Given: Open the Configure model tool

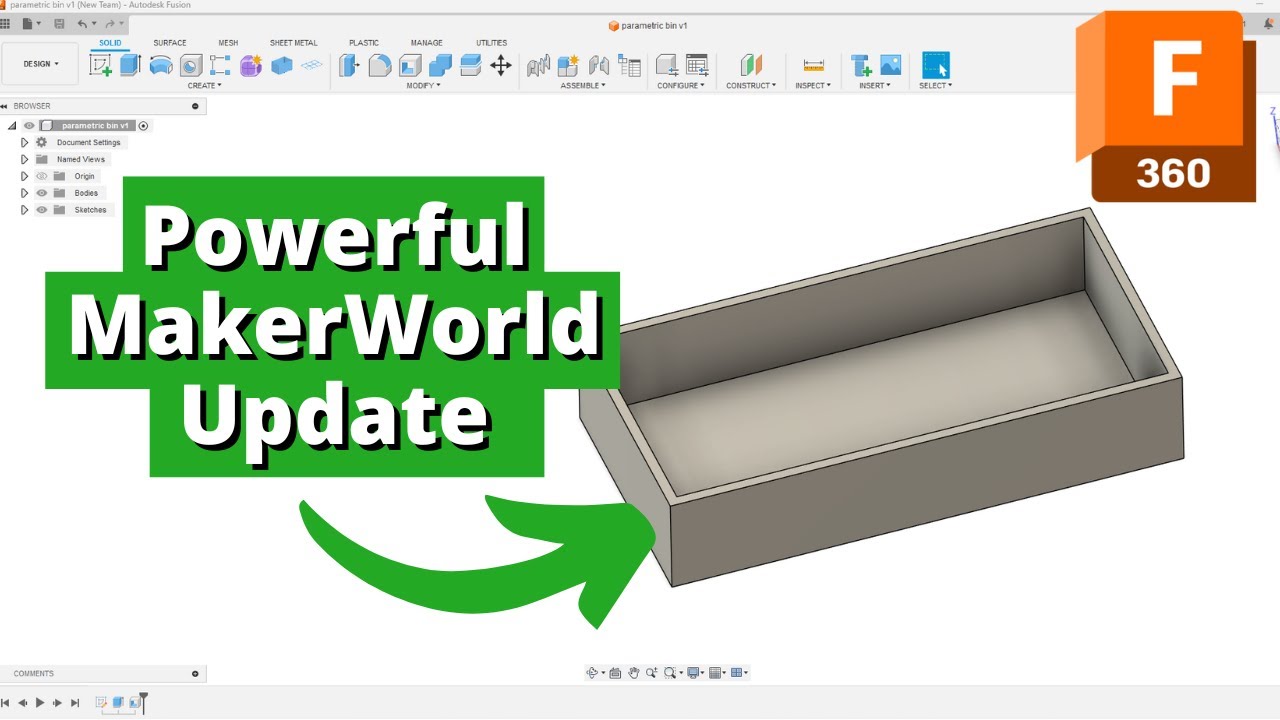Looking at the screenshot, I should 666,66.
